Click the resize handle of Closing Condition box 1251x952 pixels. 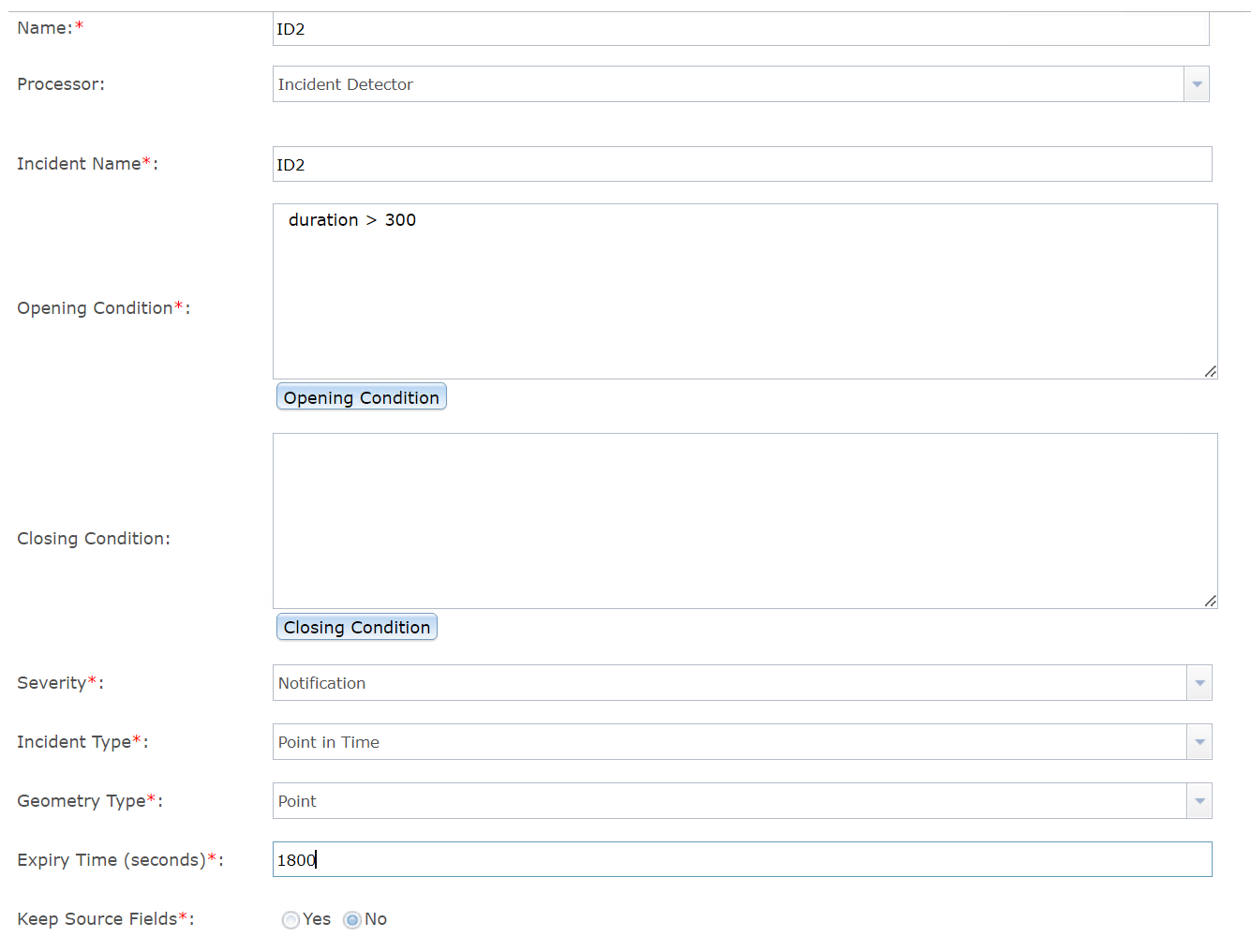pyautogui.click(x=1210, y=601)
